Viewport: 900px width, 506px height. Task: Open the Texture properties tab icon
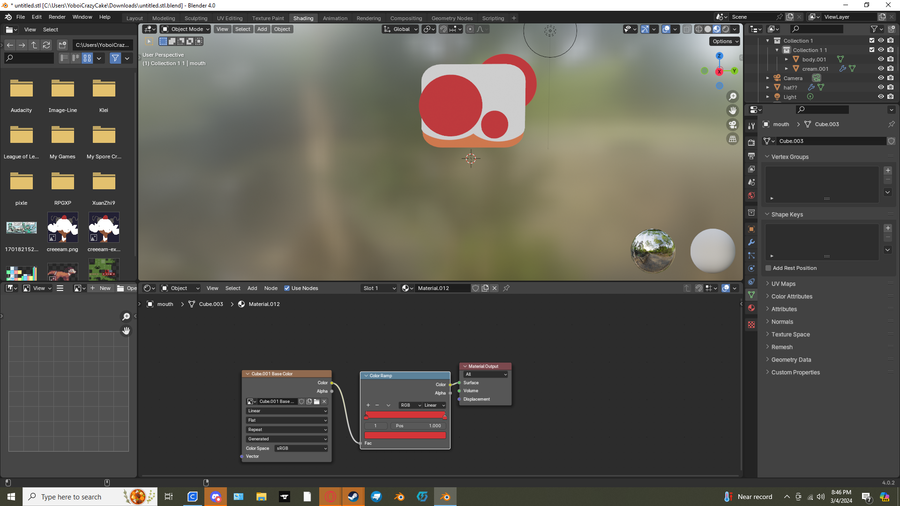pos(751,325)
